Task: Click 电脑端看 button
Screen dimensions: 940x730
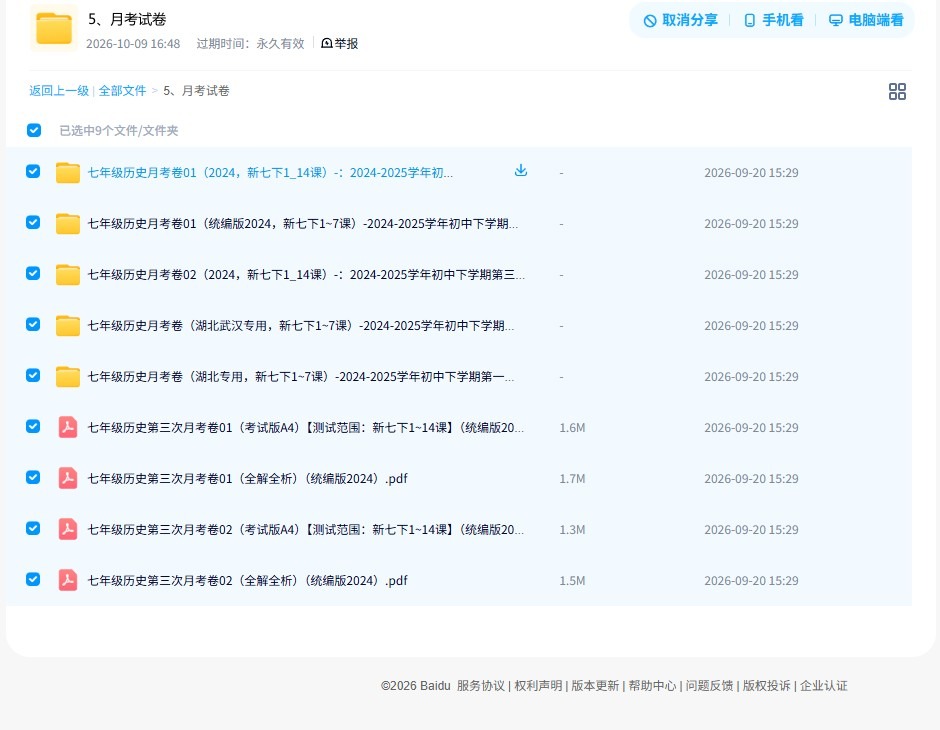Action: [866, 20]
